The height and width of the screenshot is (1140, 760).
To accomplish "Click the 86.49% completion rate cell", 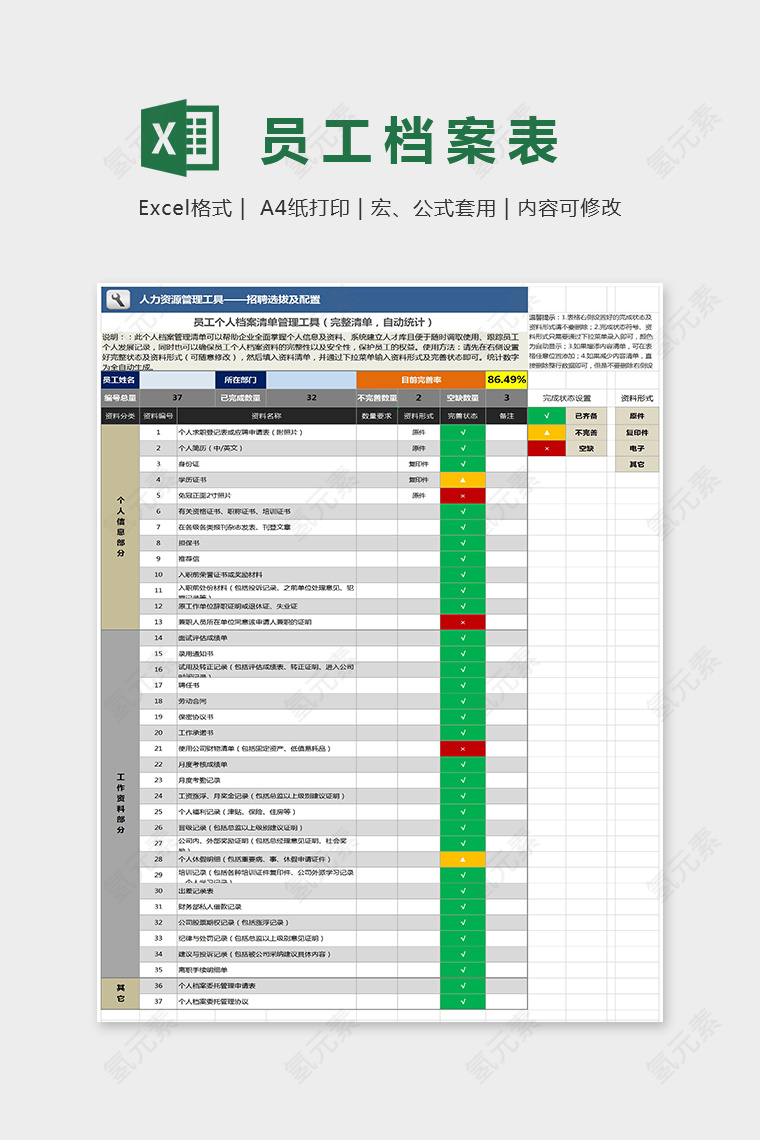I will 506,380.
